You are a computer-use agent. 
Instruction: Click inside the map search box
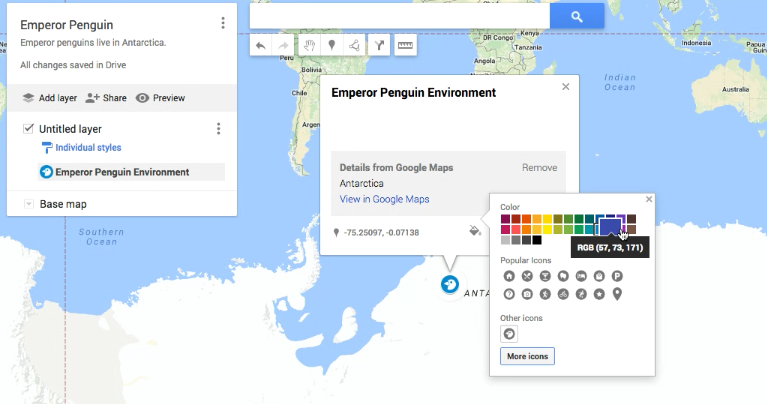(400, 17)
